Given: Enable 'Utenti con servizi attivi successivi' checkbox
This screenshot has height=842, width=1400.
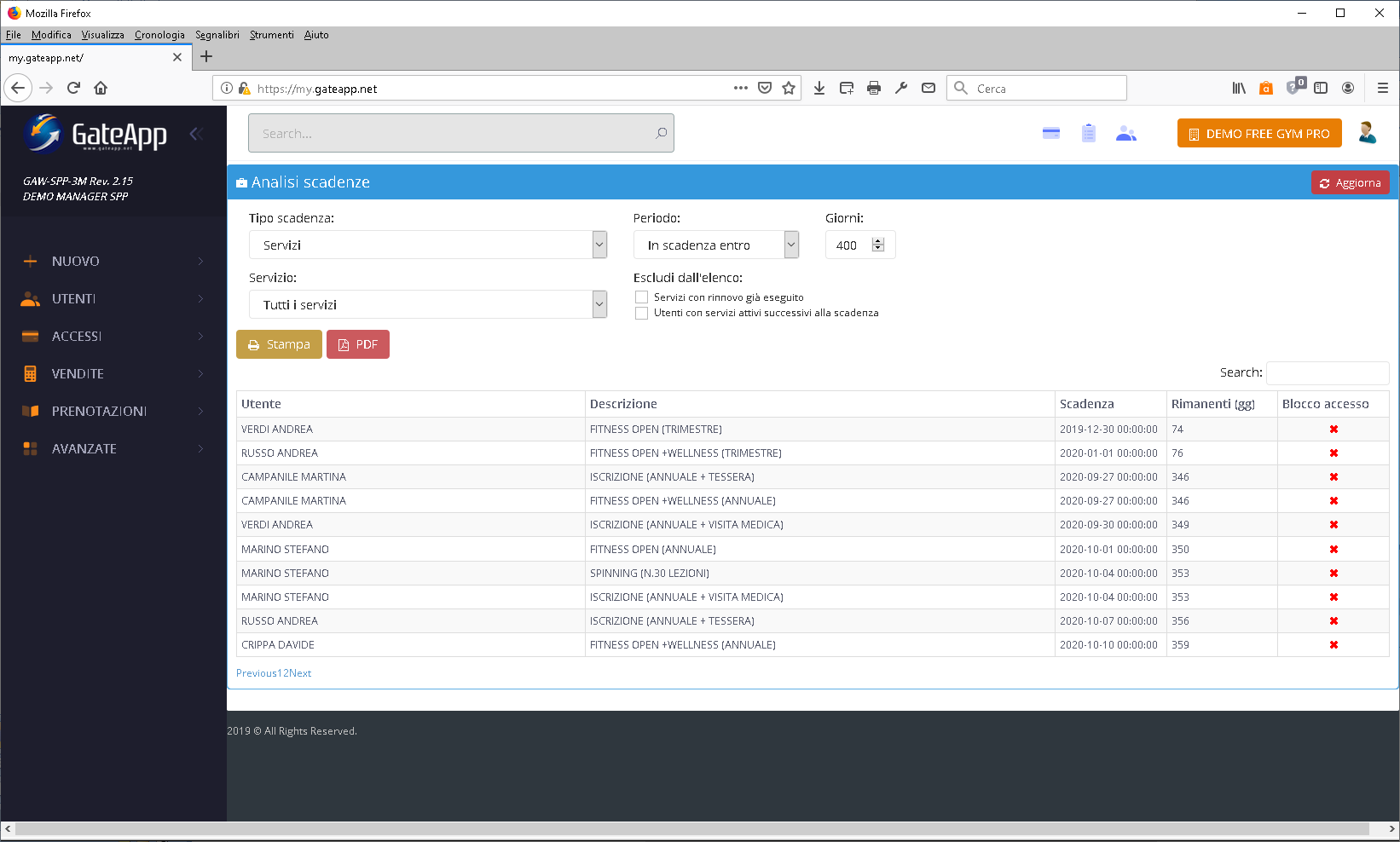Looking at the screenshot, I should pos(641,313).
